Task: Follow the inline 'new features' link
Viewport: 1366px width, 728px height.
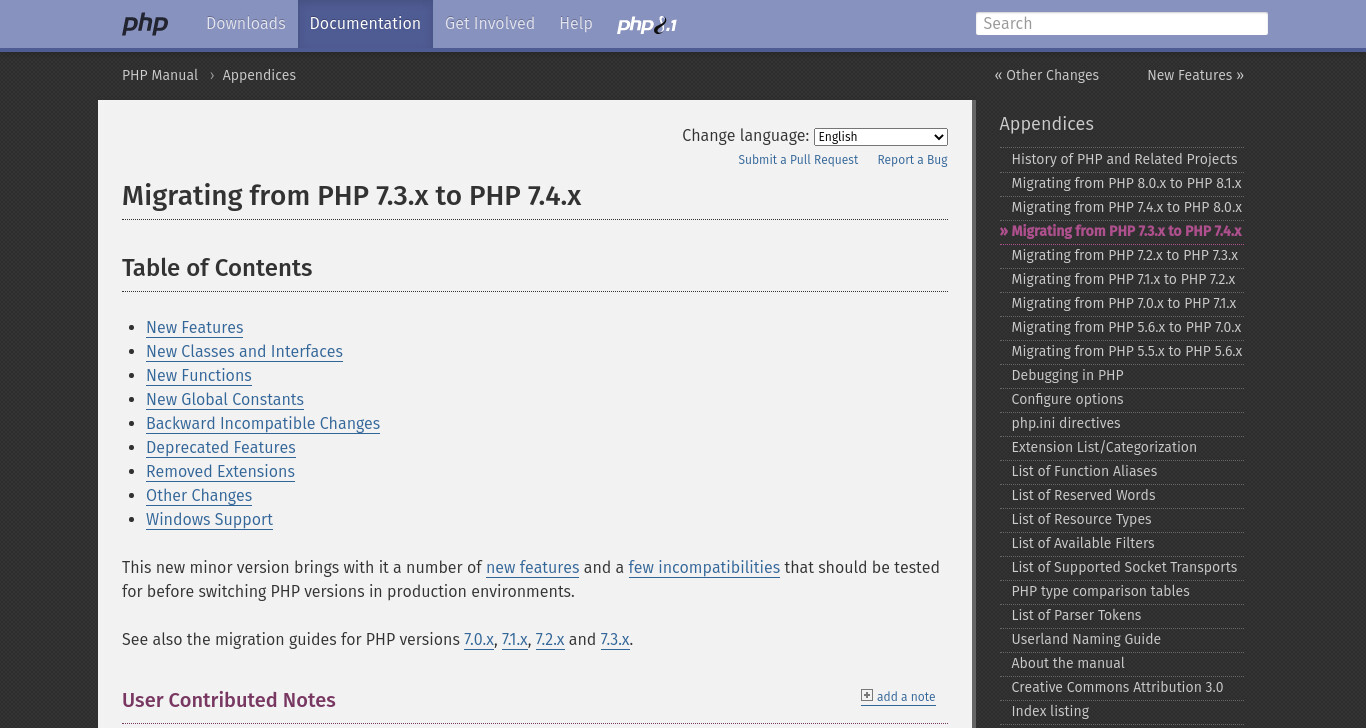Action: (x=532, y=568)
